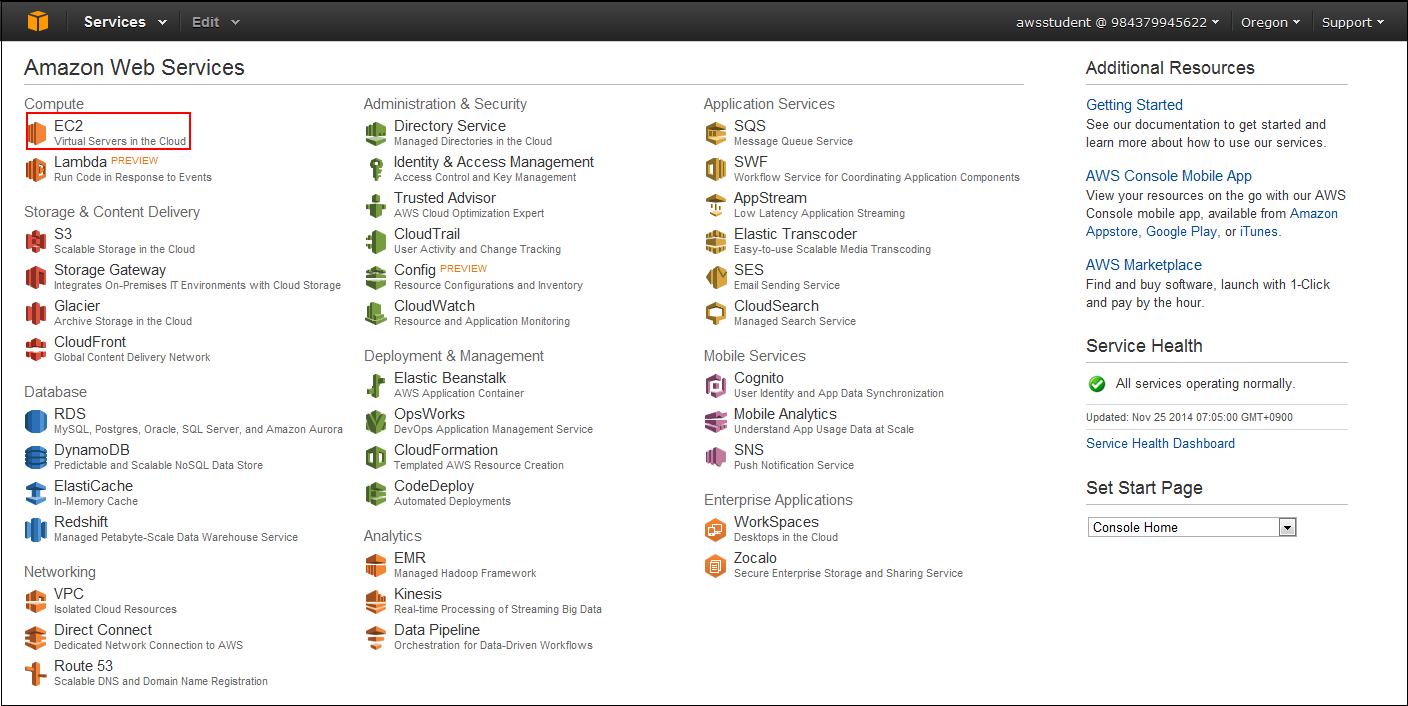Click the Identity & Access Management key icon
Image resolution: width=1408 pixels, height=706 pixels.
pos(376,169)
